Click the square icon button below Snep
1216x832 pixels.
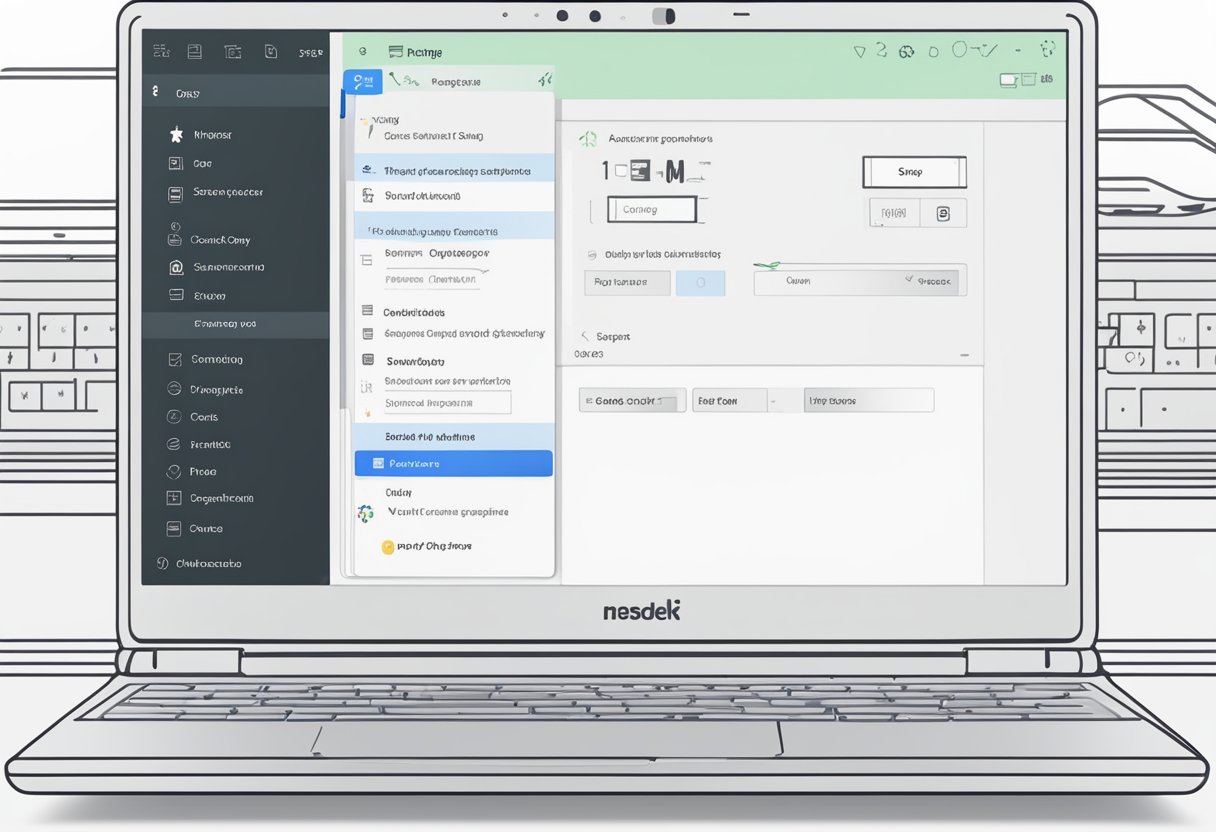(941, 213)
